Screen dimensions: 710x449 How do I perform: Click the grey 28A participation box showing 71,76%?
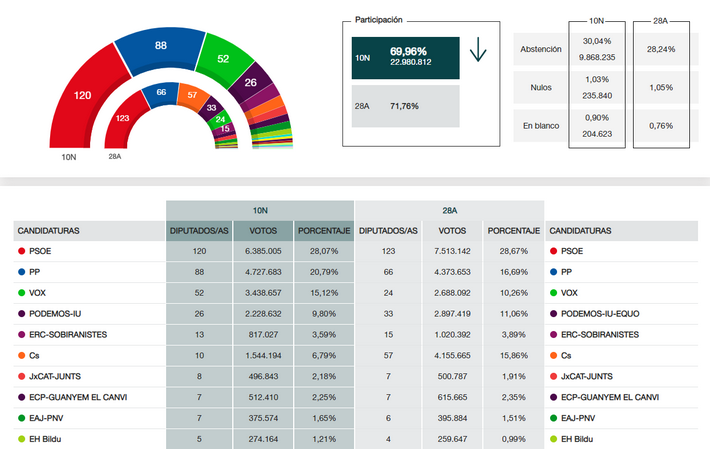pyautogui.click(x=406, y=106)
